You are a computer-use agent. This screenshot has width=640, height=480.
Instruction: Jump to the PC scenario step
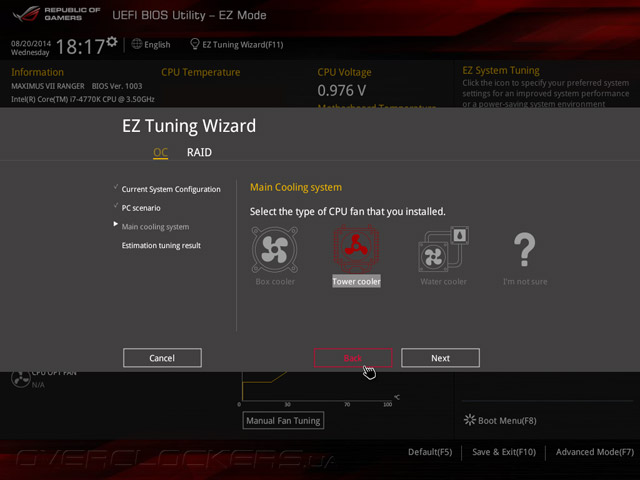141,208
